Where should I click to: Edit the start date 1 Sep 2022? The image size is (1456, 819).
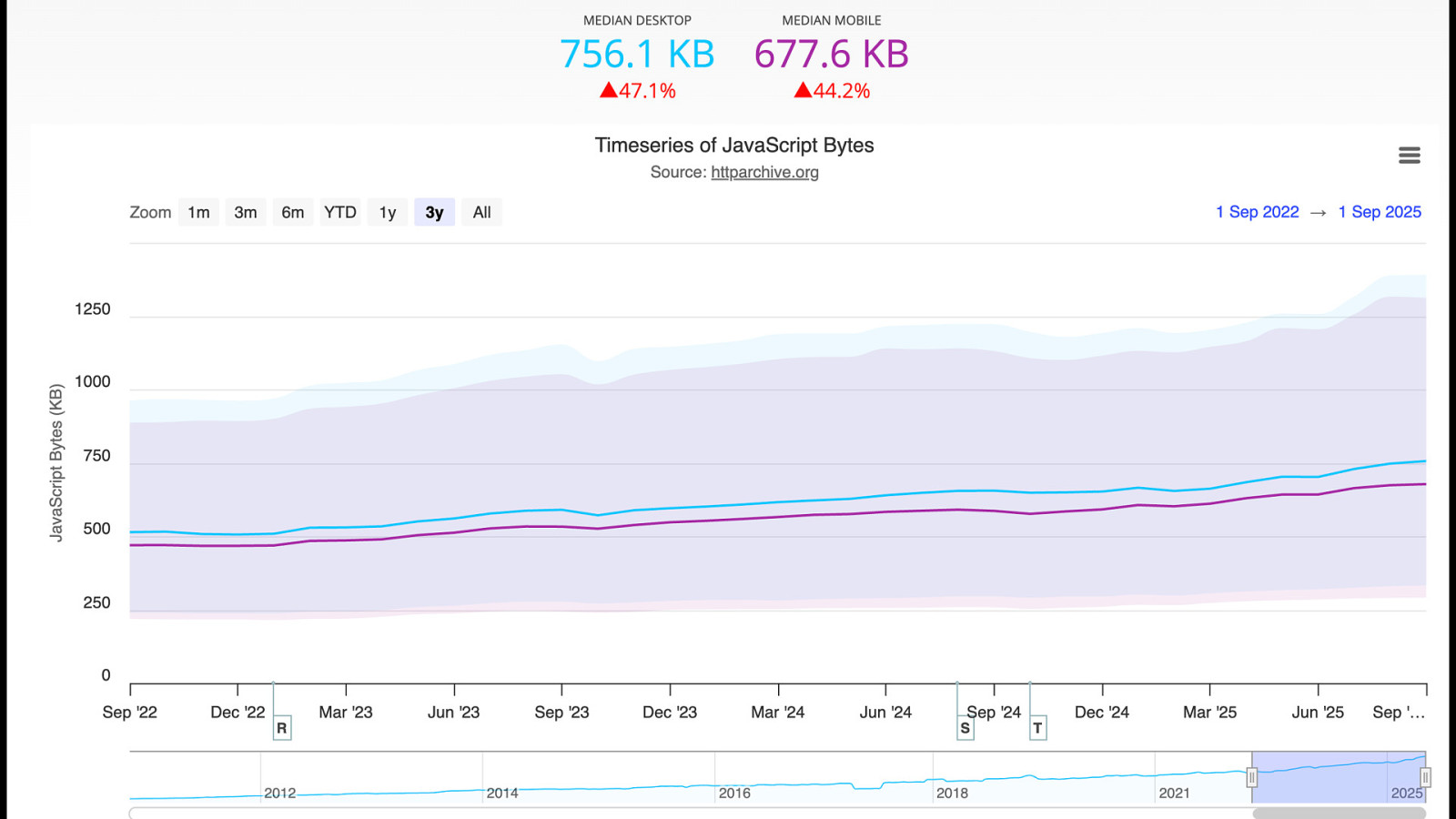(1257, 212)
